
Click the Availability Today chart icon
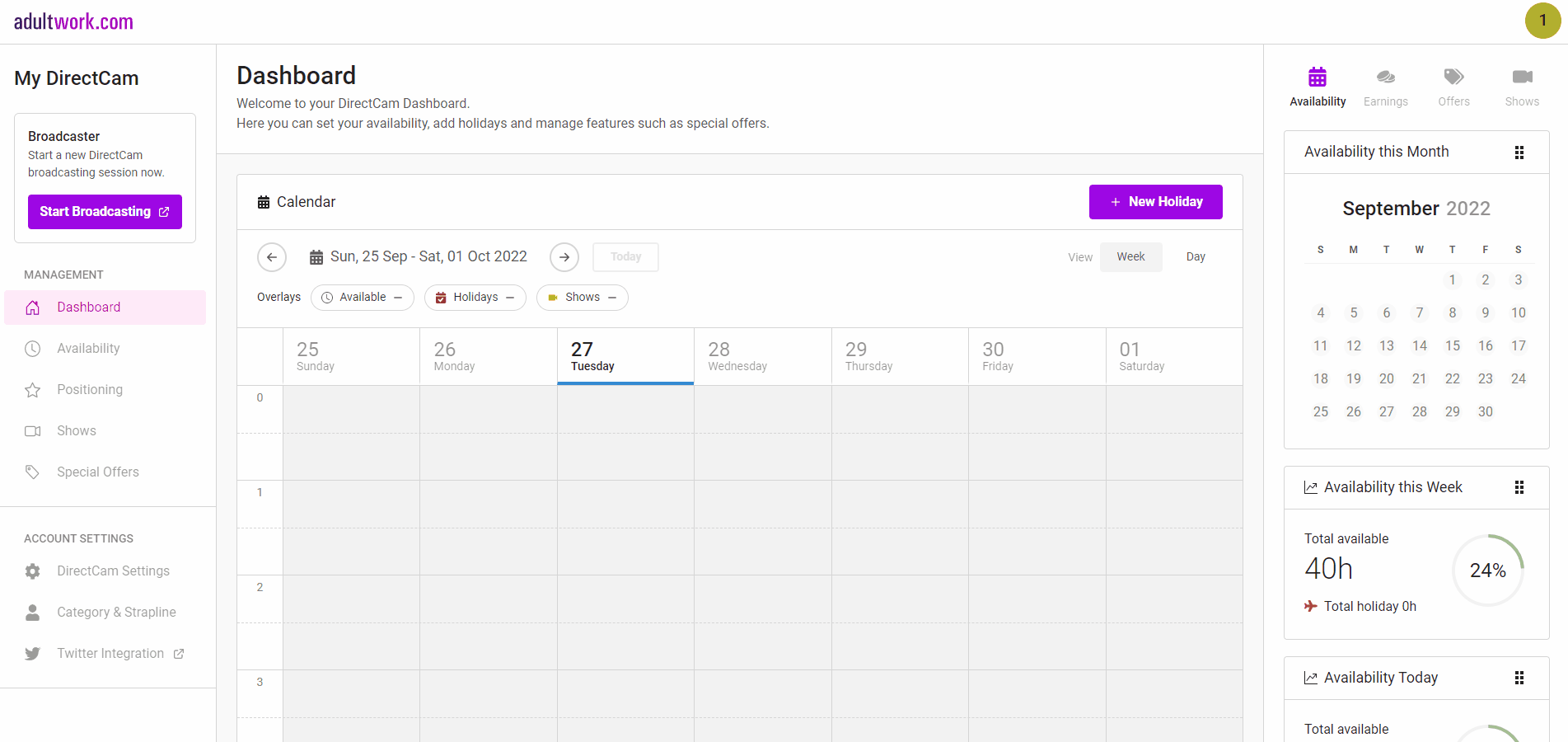pyautogui.click(x=1311, y=679)
